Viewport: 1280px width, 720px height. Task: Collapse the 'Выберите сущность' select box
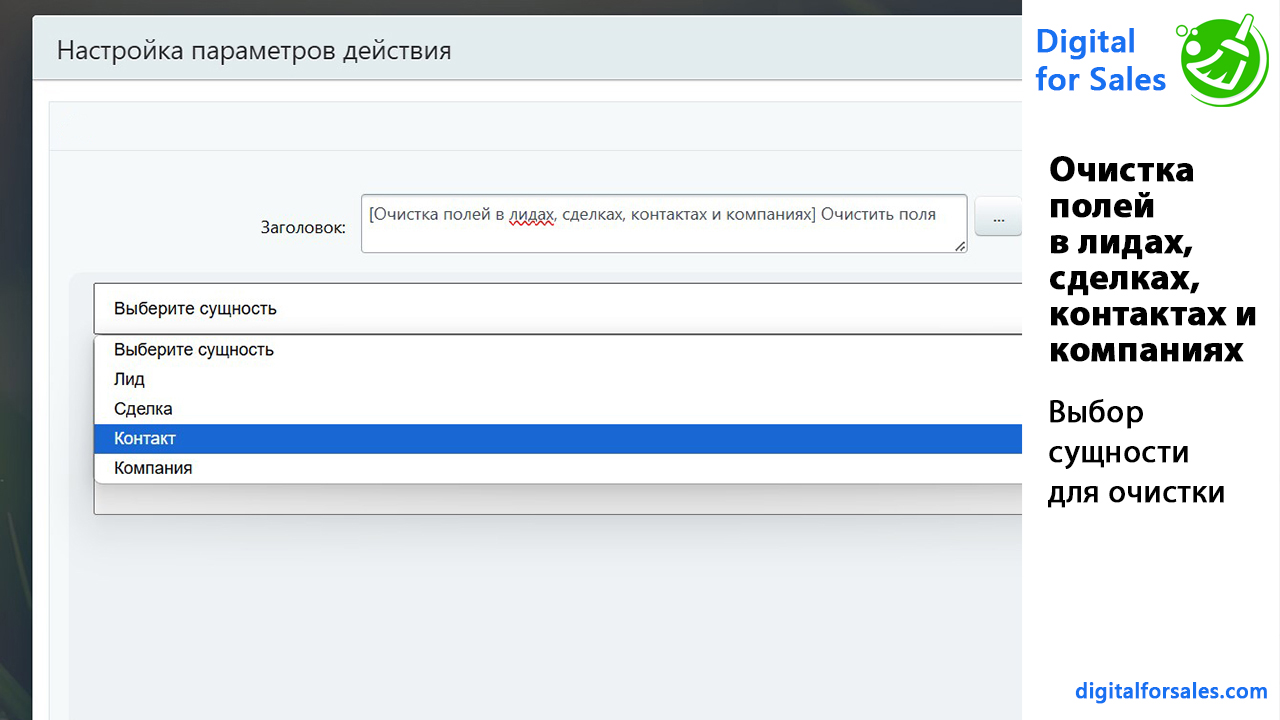(557, 309)
